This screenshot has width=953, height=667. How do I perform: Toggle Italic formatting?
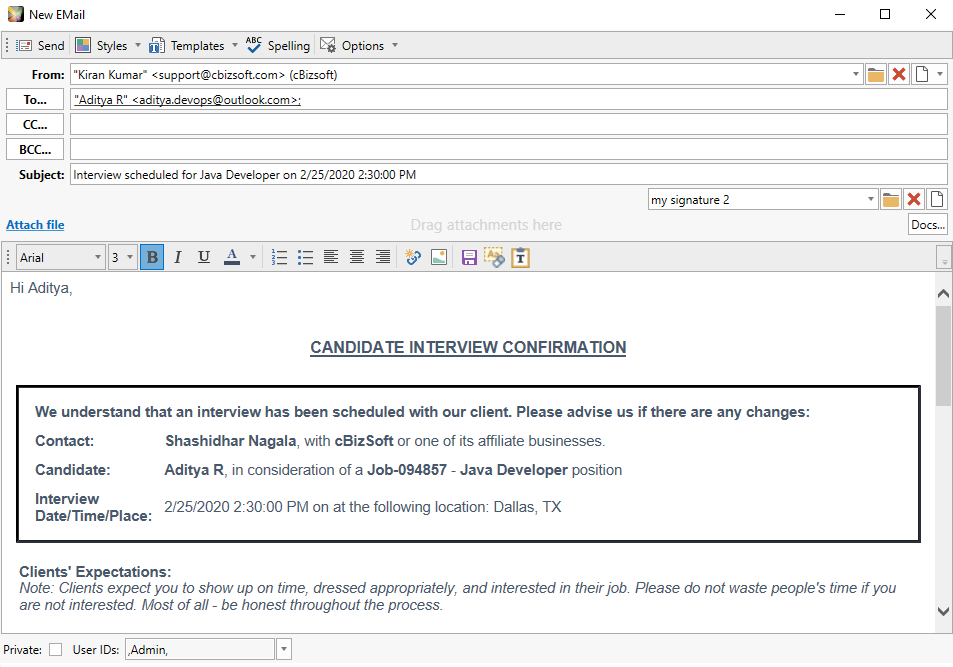177,257
